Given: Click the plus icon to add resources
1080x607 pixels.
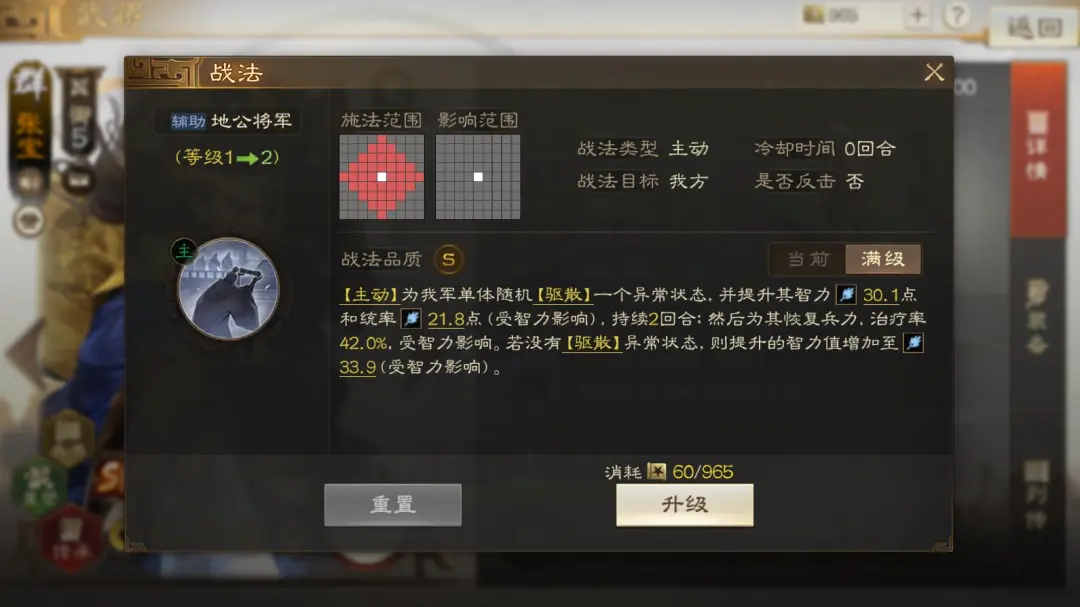Looking at the screenshot, I should pos(917,15).
